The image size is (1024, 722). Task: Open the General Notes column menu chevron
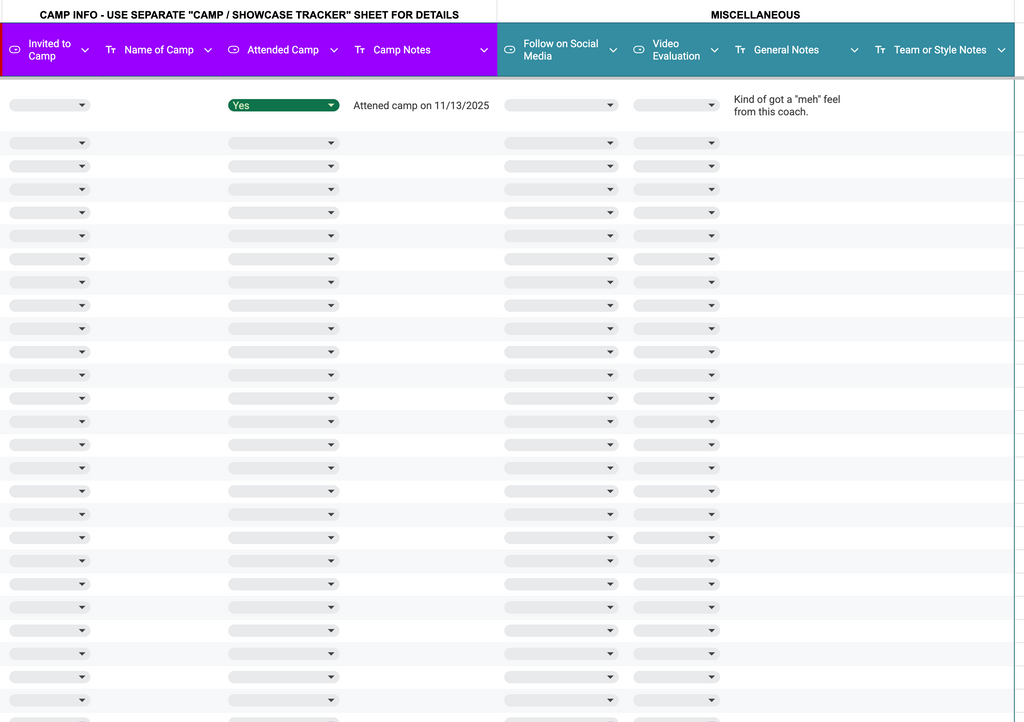pyautogui.click(x=854, y=50)
